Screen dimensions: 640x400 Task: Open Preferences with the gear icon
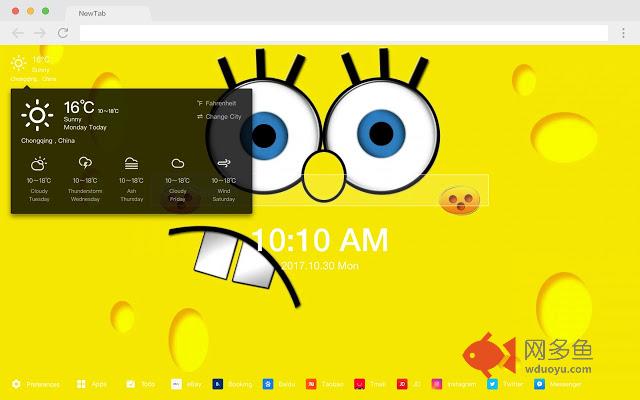click(16, 384)
